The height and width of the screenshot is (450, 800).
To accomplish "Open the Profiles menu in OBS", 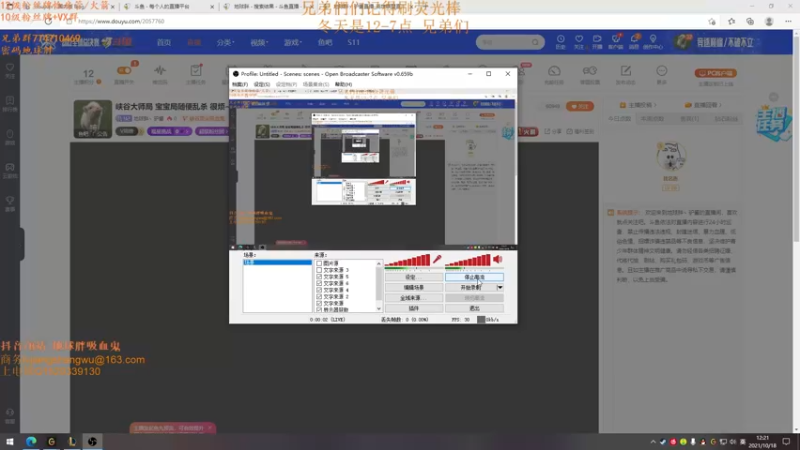I will click(286, 84).
